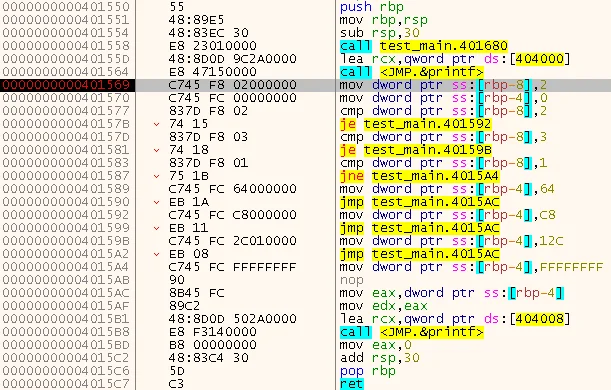Viewport: 611px width, 390px height.
Task: Select mov dword ptr ss:[rbp-8],2 line
Action: [443, 85]
